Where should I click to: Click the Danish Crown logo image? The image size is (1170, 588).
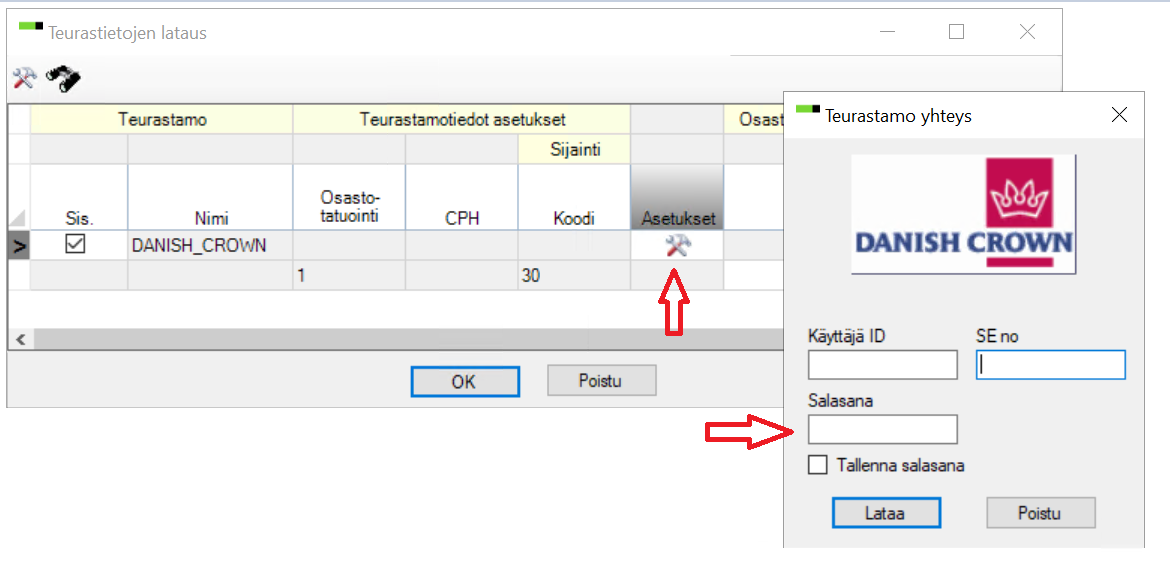tap(963, 213)
